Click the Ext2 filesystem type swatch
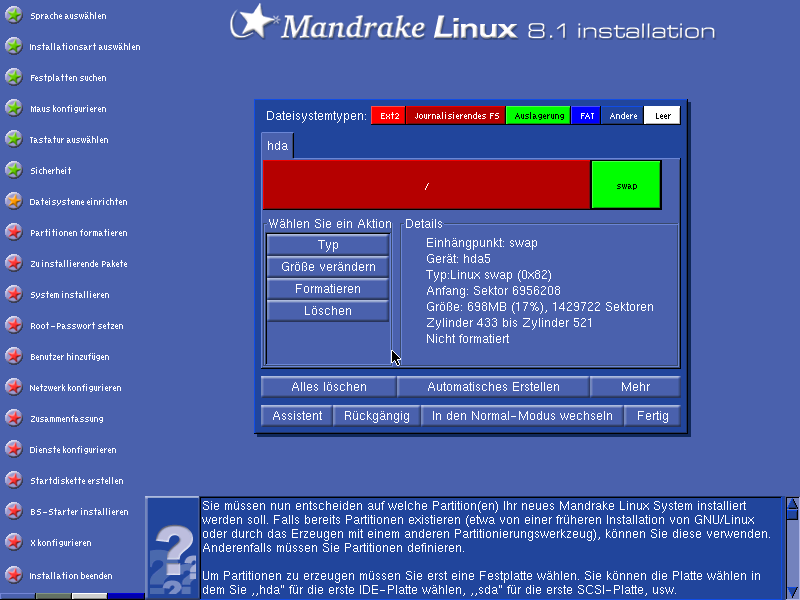The height and width of the screenshot is (600, 800). click(x=390, y=116)
